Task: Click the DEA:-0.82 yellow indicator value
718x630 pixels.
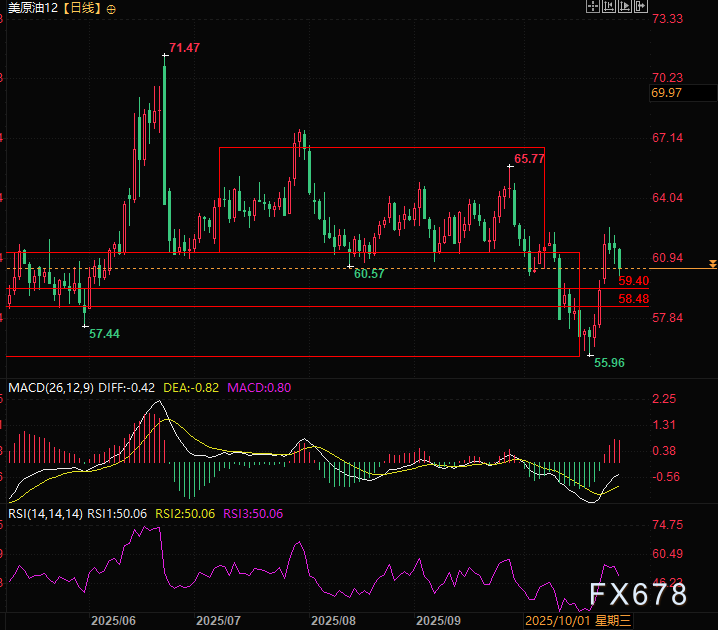Action: coord(191,387)
